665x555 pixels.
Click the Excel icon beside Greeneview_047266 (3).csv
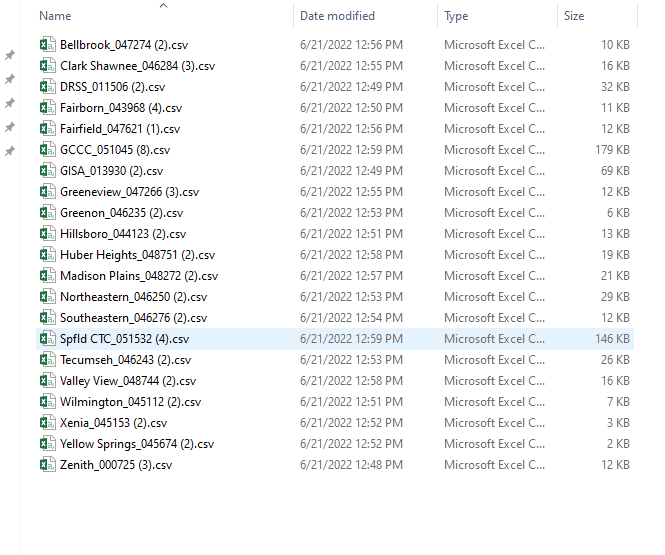[x=48, y=192]
